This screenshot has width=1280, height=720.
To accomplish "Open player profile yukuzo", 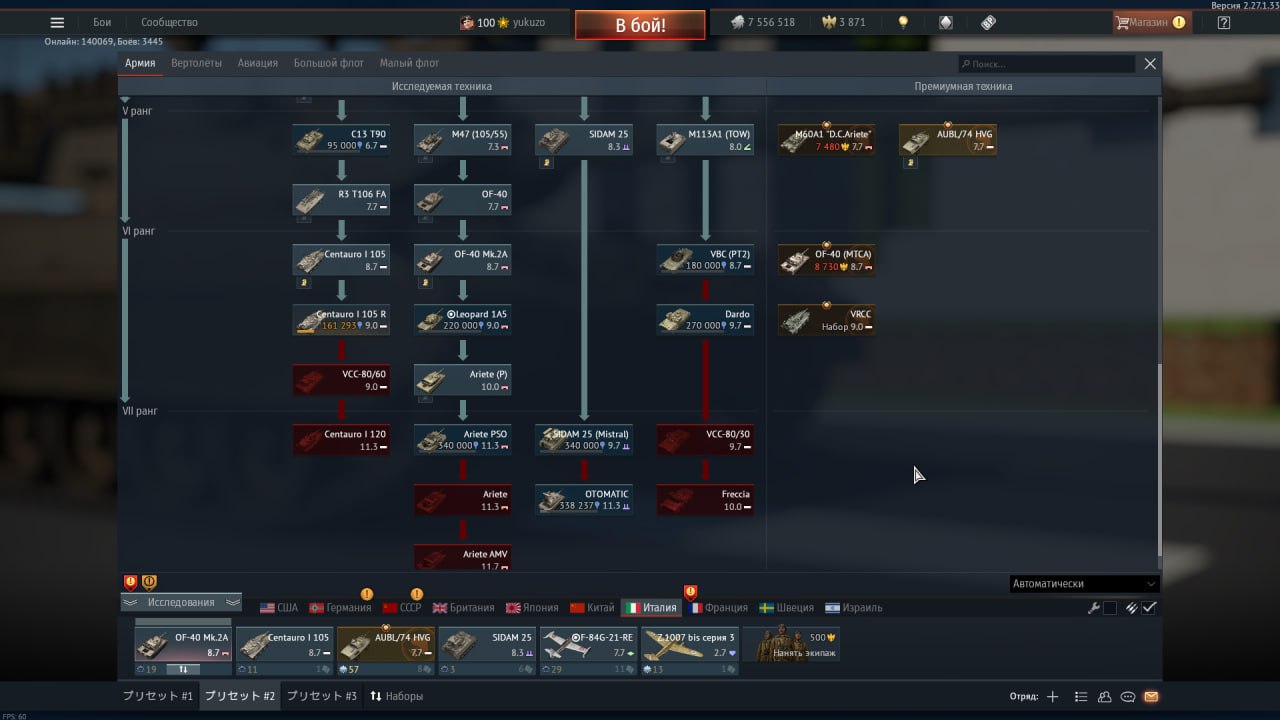I will pyautogui.click(x=529, y=22).
